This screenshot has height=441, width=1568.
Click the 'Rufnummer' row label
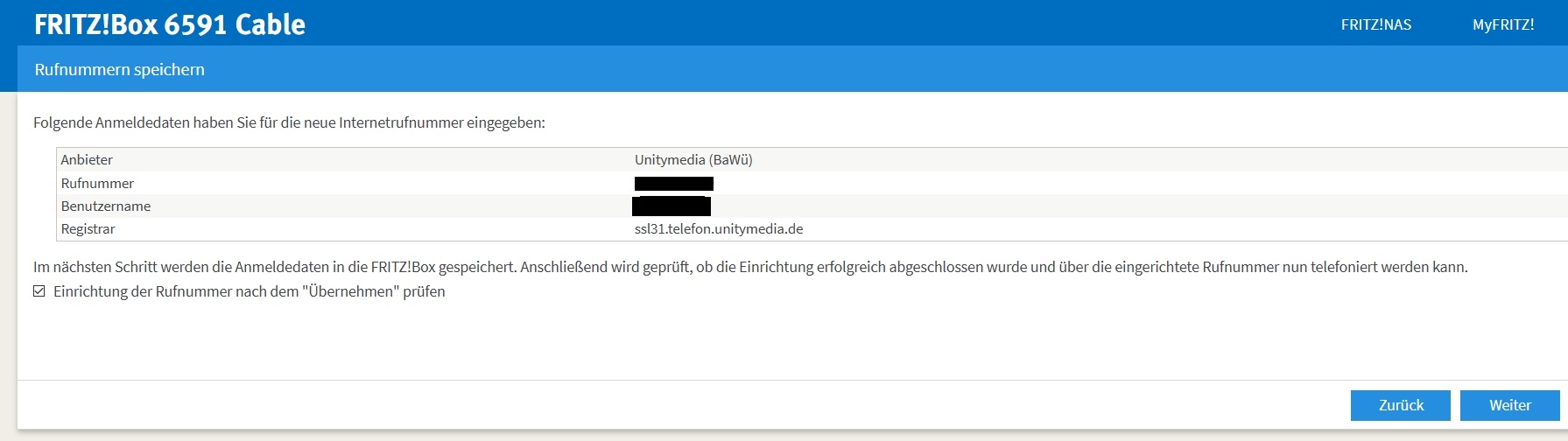[97, 183]
